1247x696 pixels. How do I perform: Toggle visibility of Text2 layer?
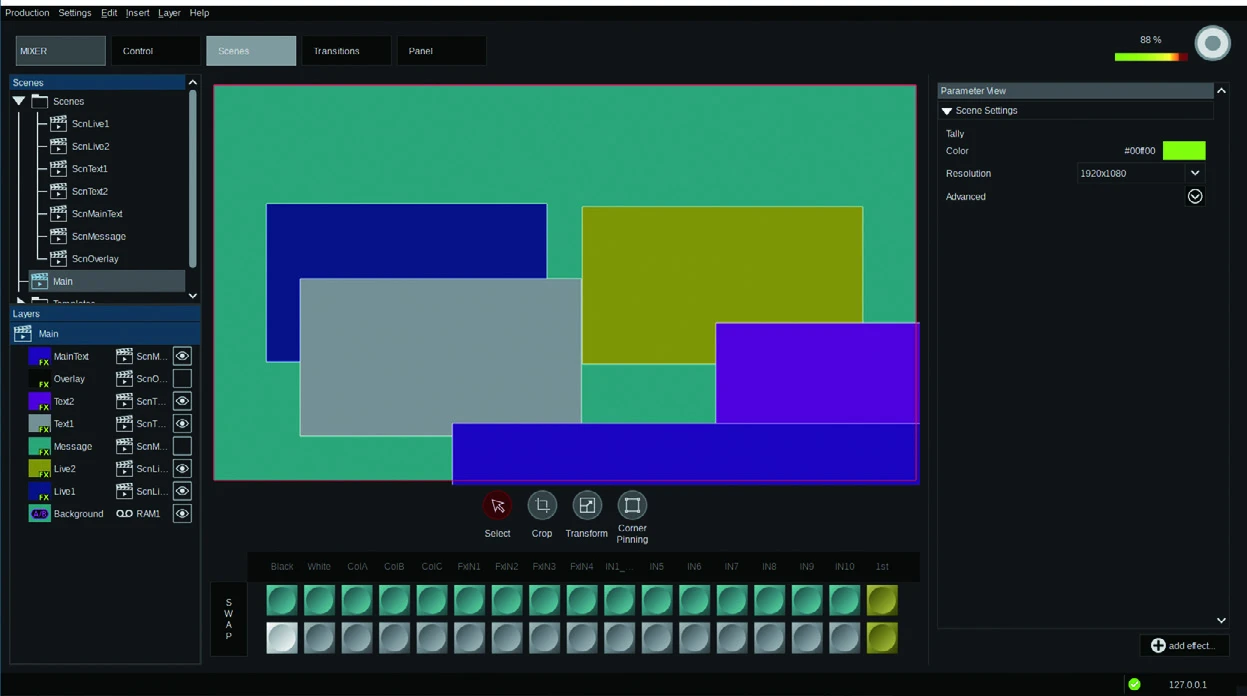(x=182, y=401)
